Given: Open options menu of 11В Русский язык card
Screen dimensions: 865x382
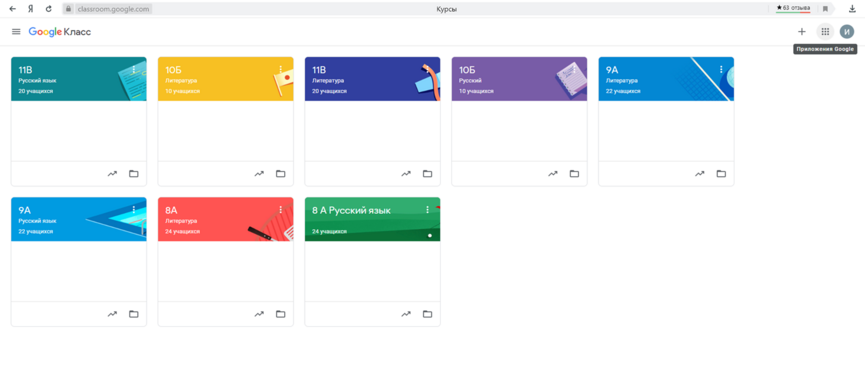Looking at the screenshot, I should tap(134, 70).
